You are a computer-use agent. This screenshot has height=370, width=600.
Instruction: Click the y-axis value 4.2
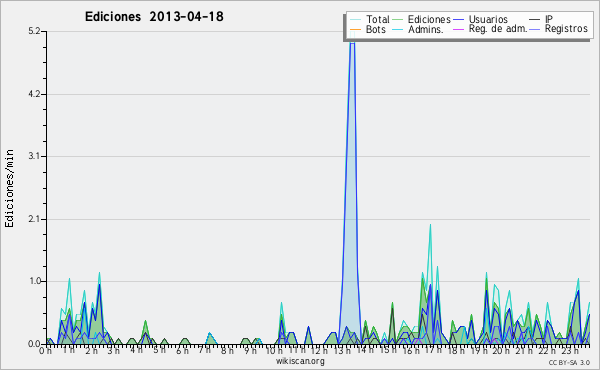[x=34, y=94]
